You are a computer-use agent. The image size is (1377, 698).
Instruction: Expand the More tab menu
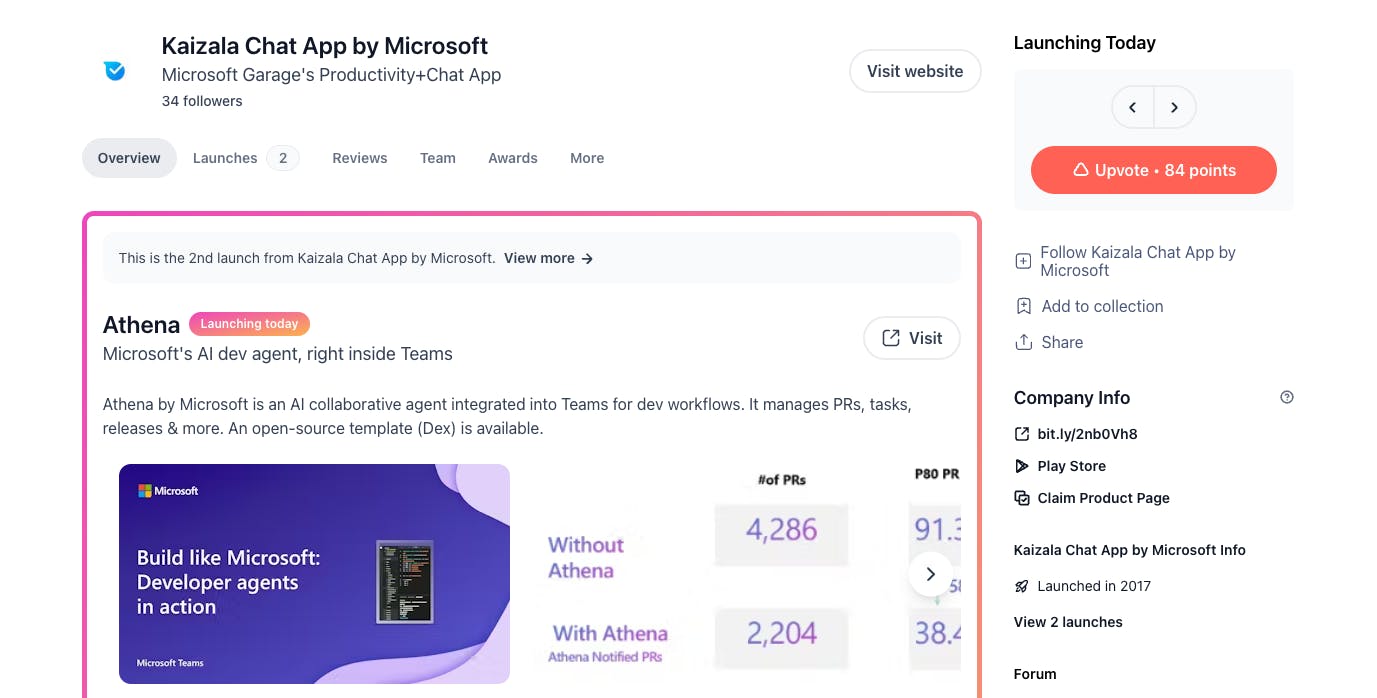pos(587,158)
